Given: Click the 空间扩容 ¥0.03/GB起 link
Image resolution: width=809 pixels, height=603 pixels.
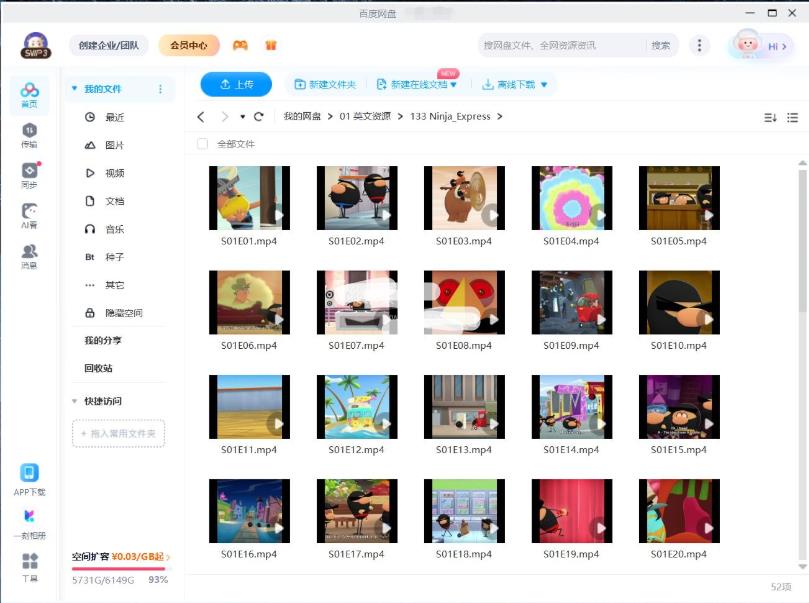Looking at the screenshot, I should coord(121,557).
